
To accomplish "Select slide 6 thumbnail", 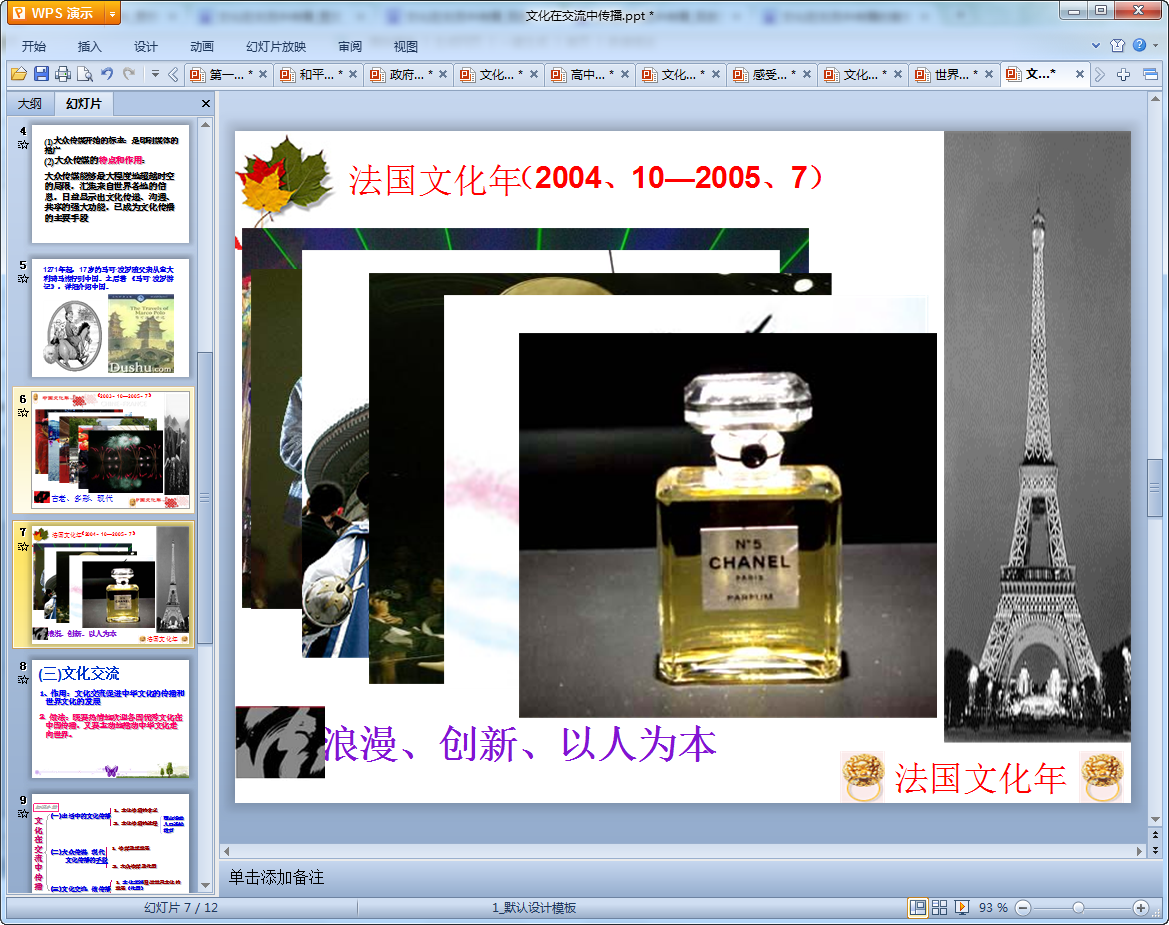I will [x=110, y=449].
